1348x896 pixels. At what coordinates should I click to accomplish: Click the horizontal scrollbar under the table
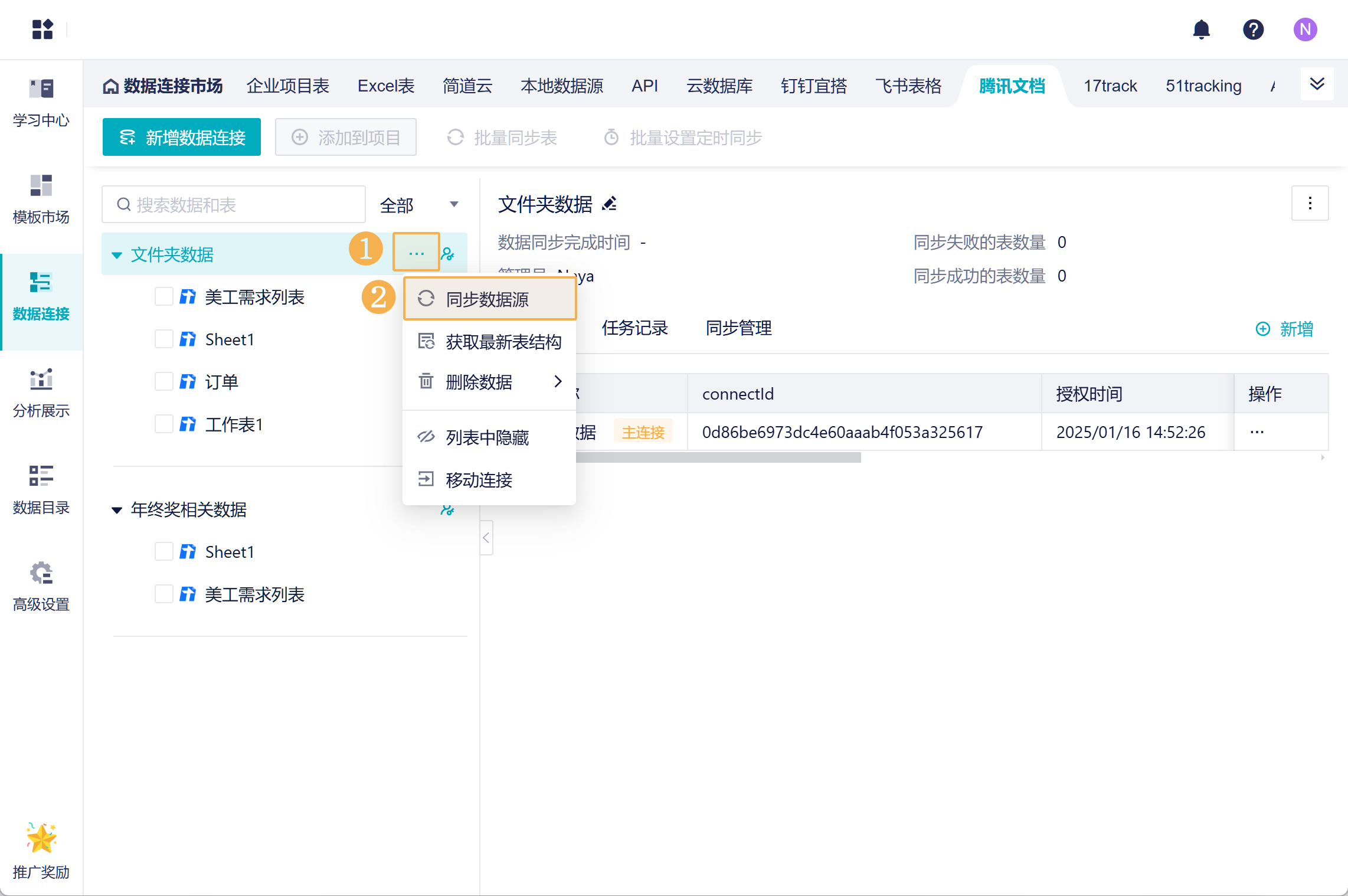pyautogui.click(x=717, y=457)
